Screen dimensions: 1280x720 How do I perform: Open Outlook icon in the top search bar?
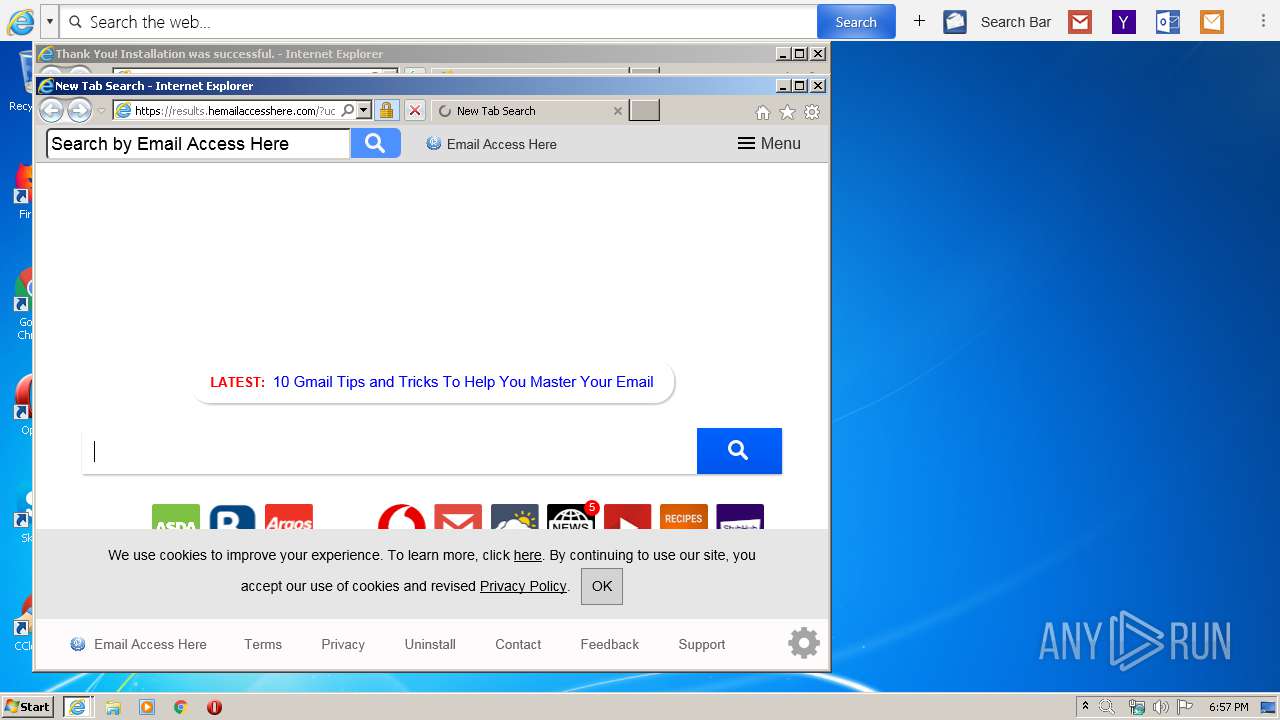pyautogui.click(x=1168, y=21)
